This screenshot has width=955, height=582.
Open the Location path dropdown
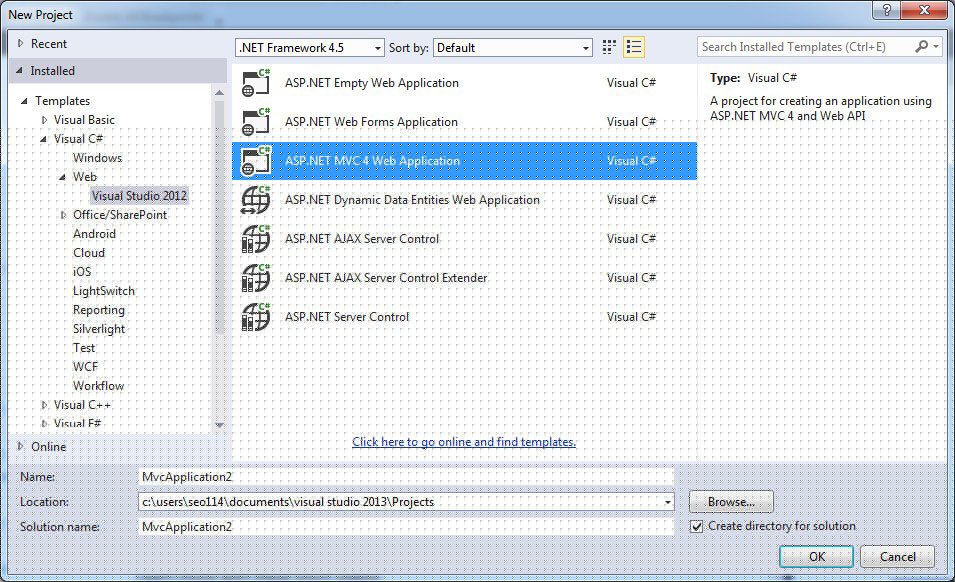(667, 502)
